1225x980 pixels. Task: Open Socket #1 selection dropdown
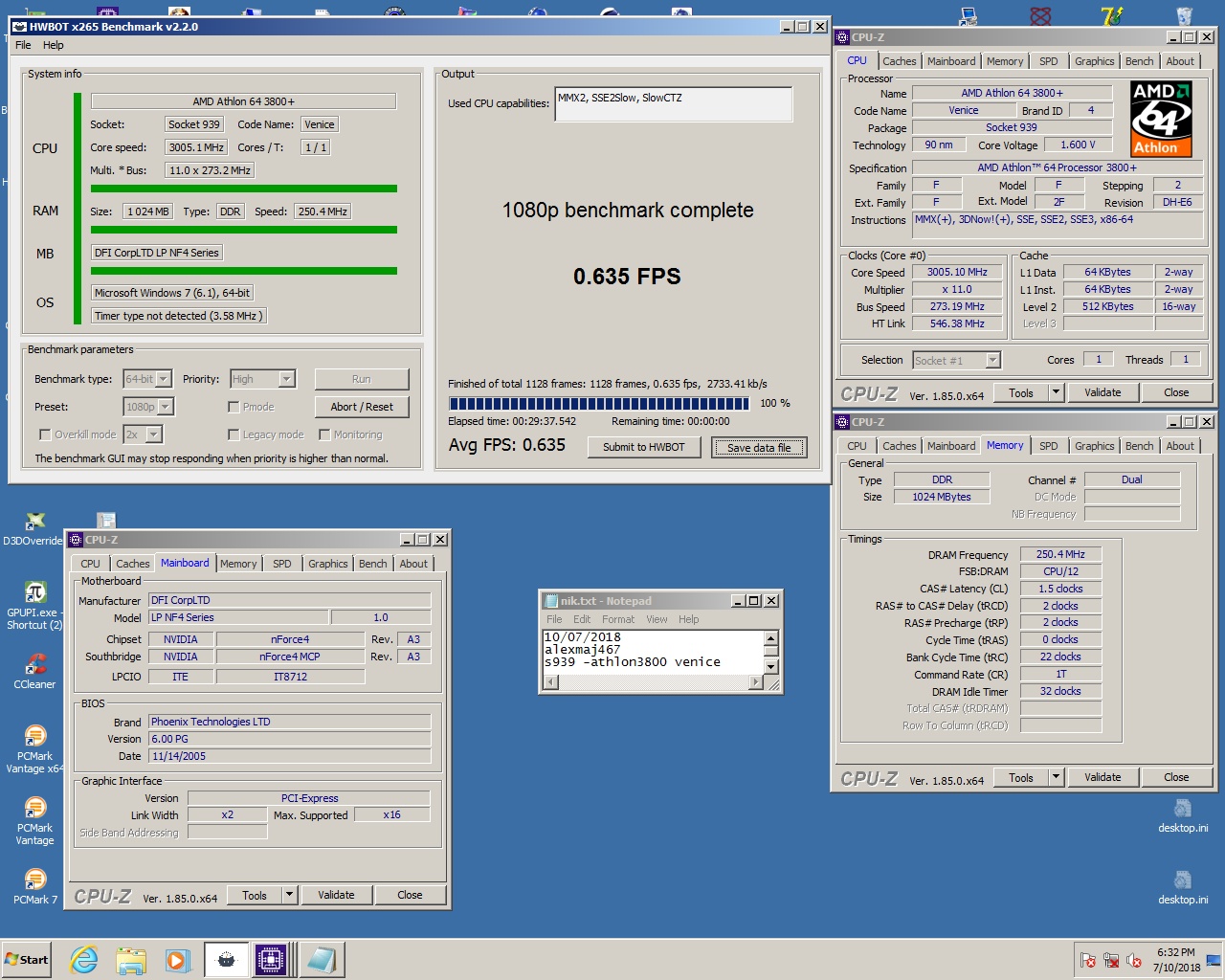tap(992, 360)
